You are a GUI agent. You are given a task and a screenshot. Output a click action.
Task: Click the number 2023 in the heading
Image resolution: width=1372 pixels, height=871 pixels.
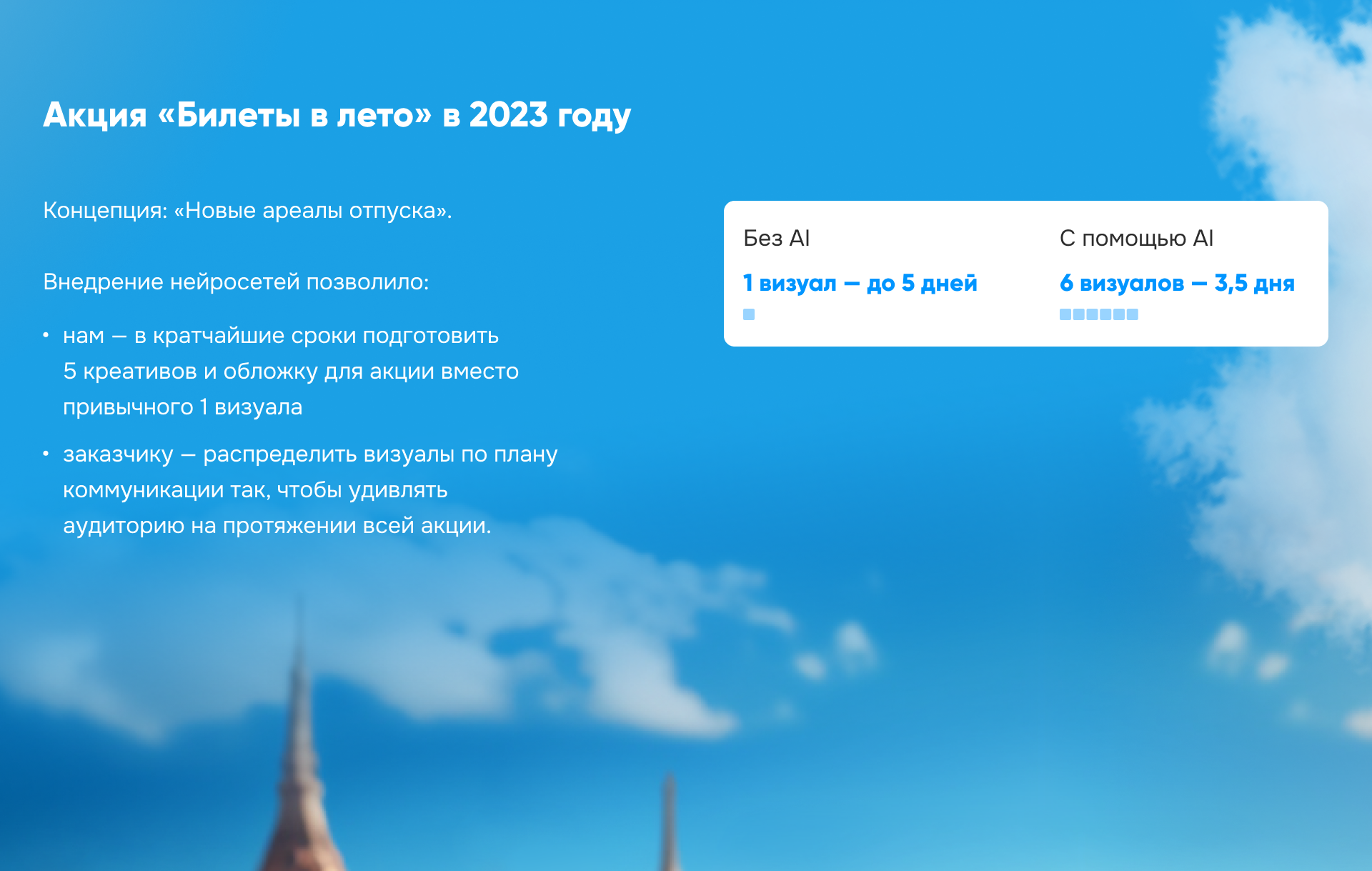pos(508,116)
